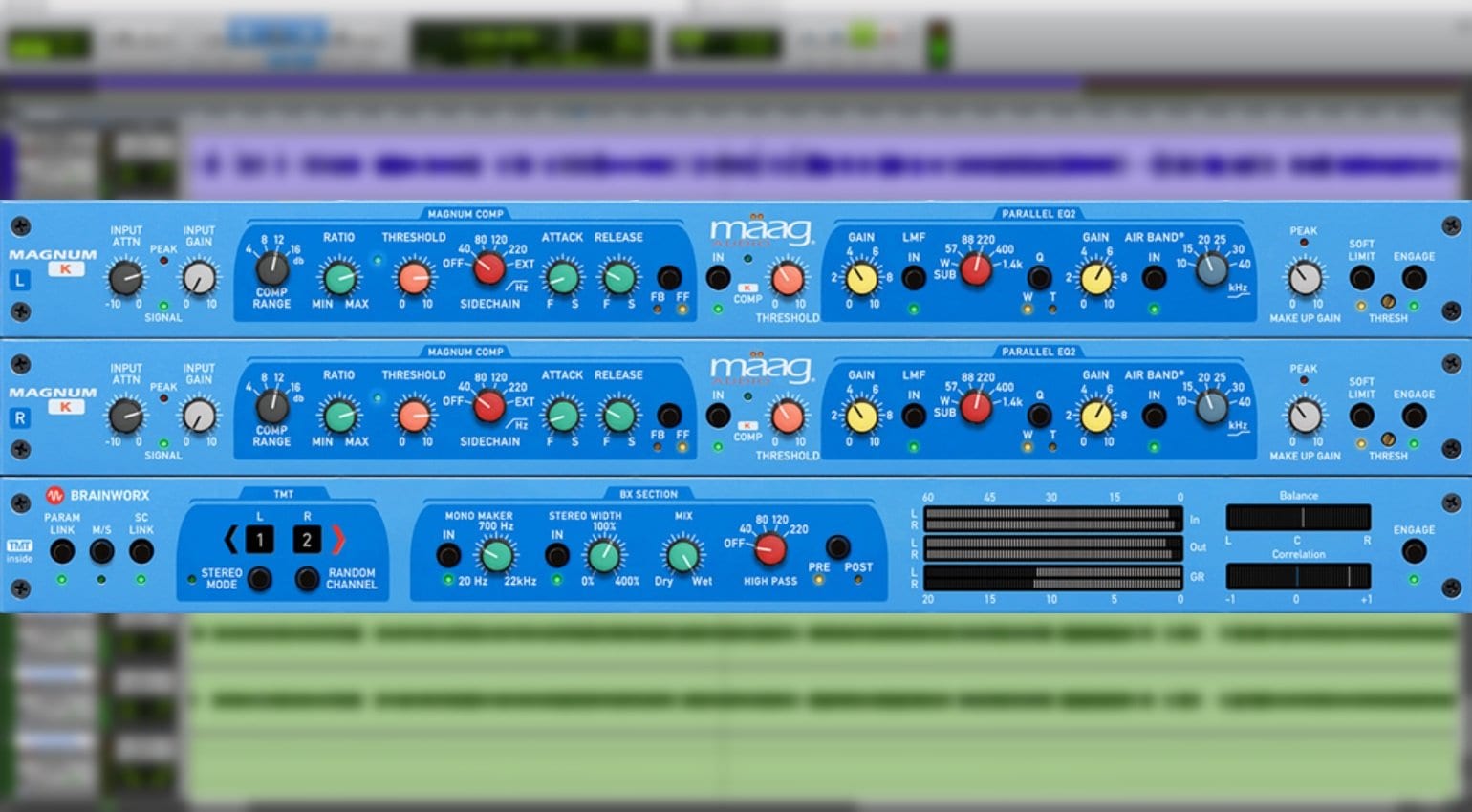
Task: Click the red right TMT channel arrow
Action: coord(338,540)
